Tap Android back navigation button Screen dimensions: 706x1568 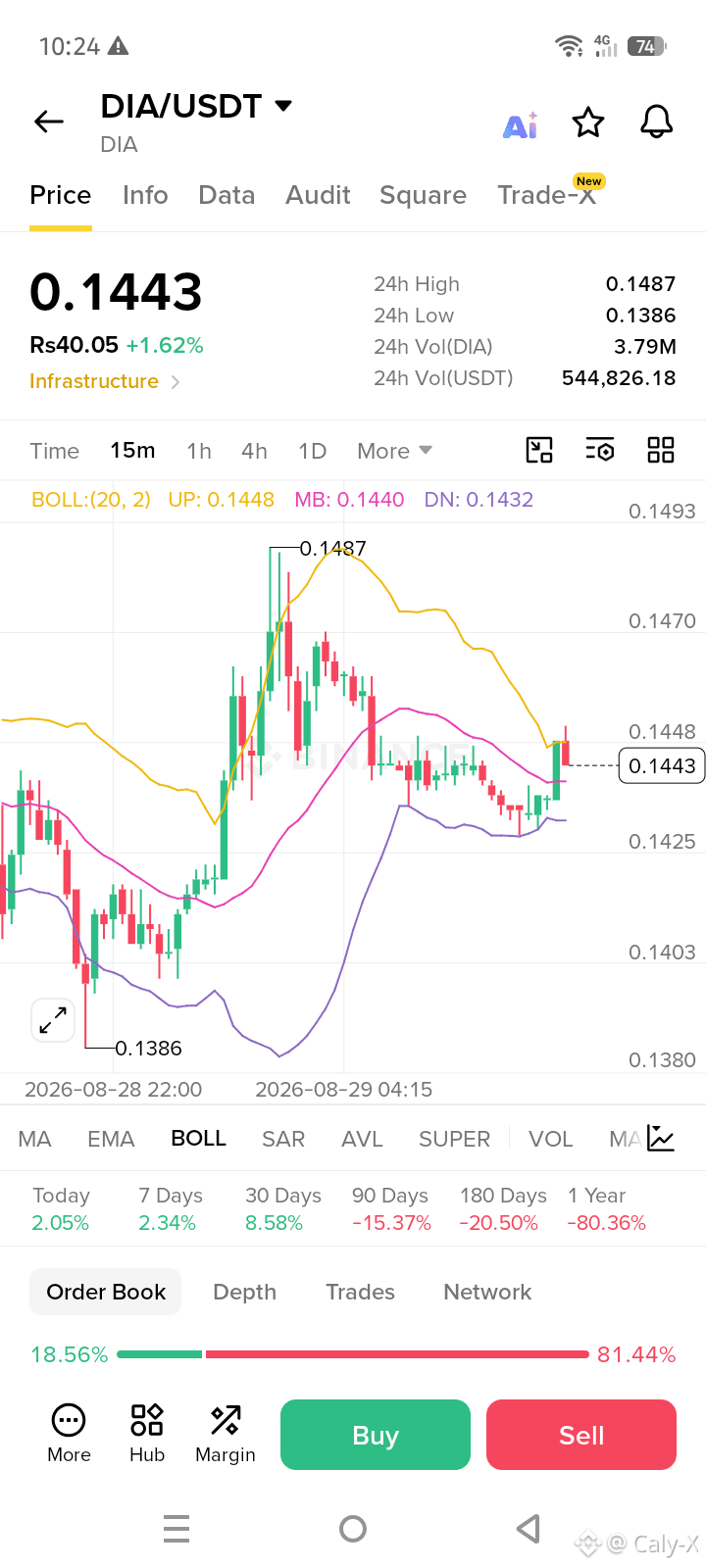click(529, 1529)
